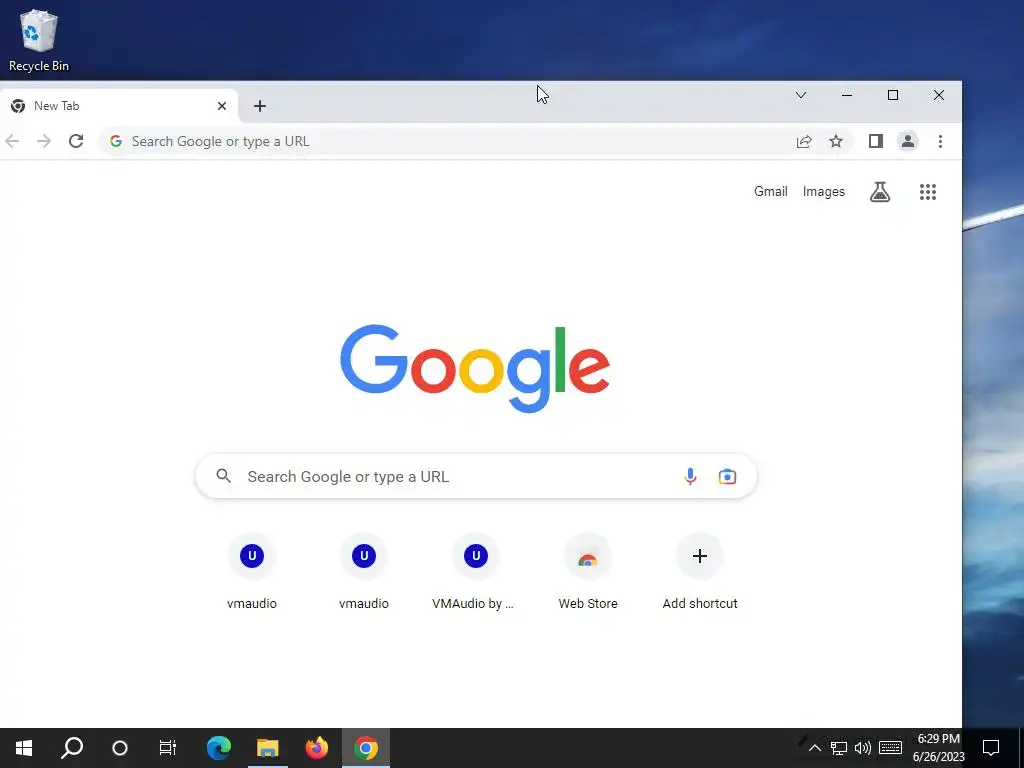Image resolution: width=1024 pixels, height=768 pixels.
Task: Open File Explorer from taskbar
Action: (x=268, y=748)
